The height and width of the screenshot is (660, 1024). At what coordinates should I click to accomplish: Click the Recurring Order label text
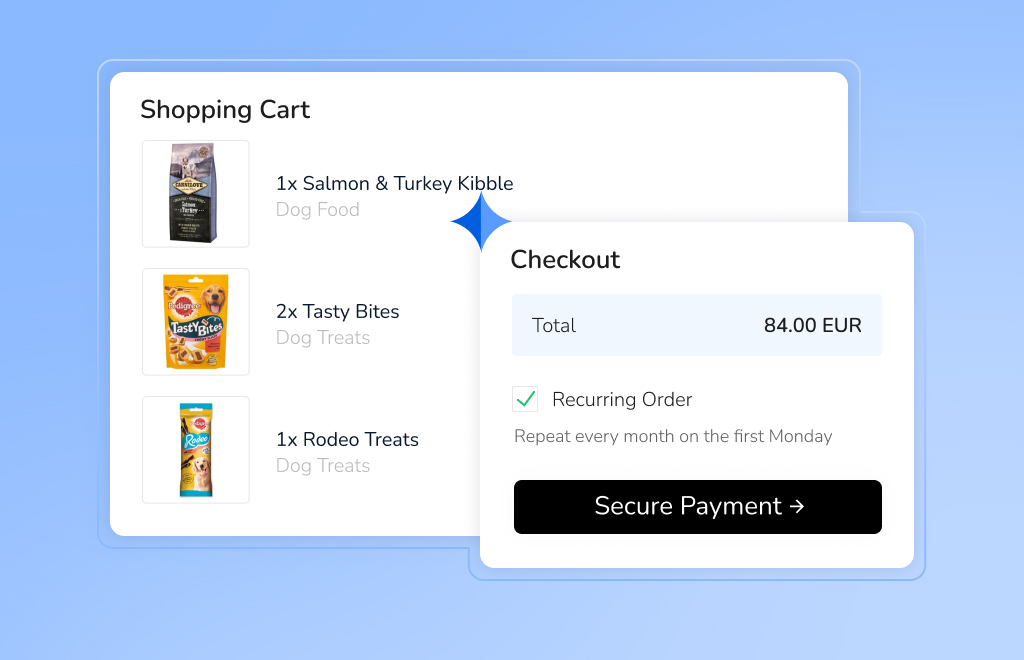click(622, 400)
